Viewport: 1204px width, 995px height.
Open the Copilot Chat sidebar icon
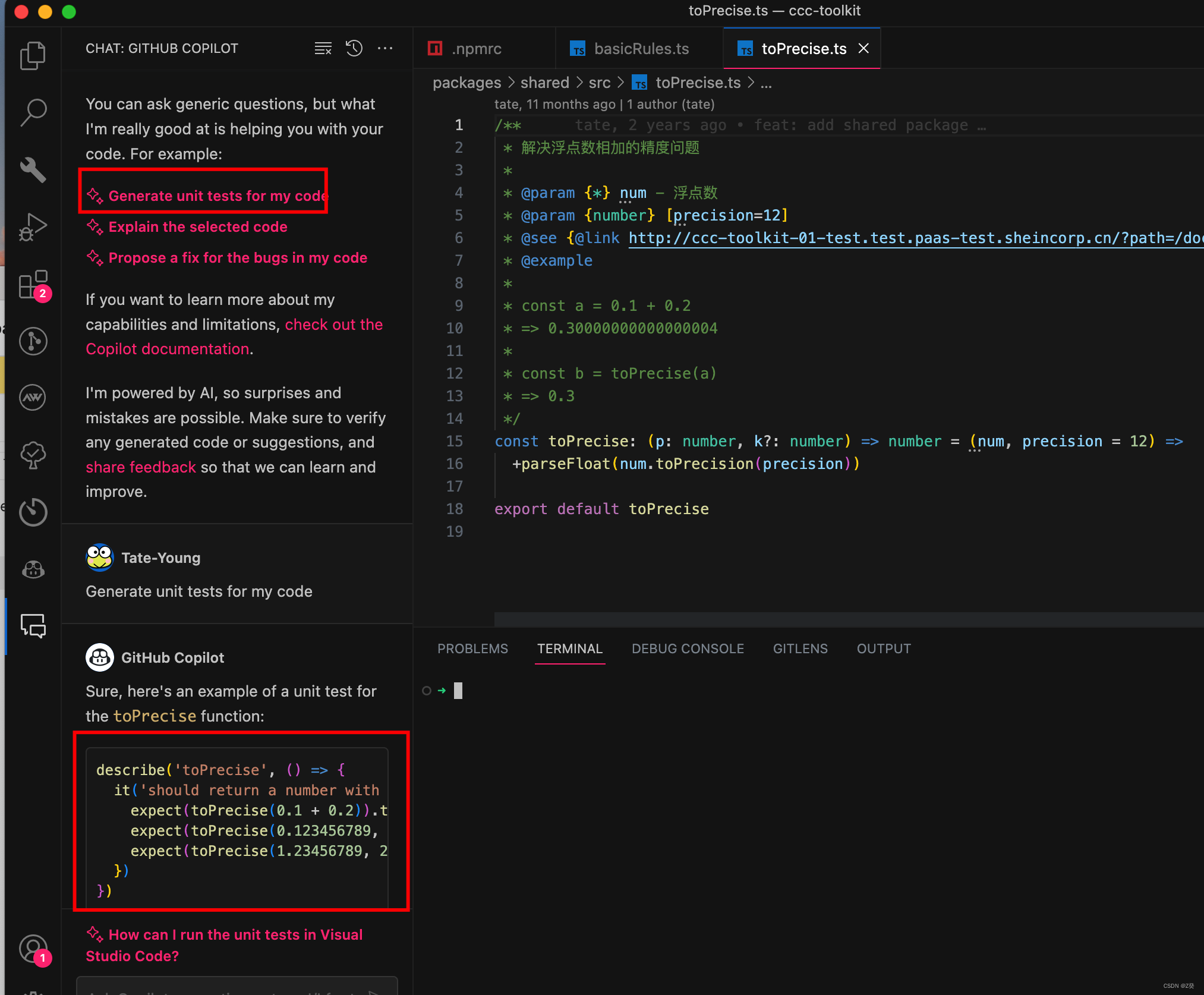pos(33,625)
